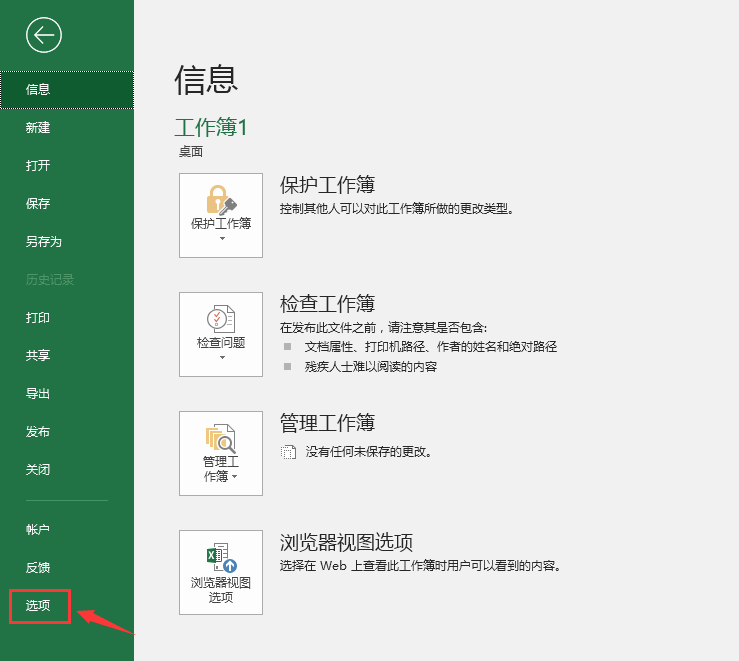Click the 检查工作簿 section heading
The width and height of the screenshot is (739, 661).
(328, 304)
